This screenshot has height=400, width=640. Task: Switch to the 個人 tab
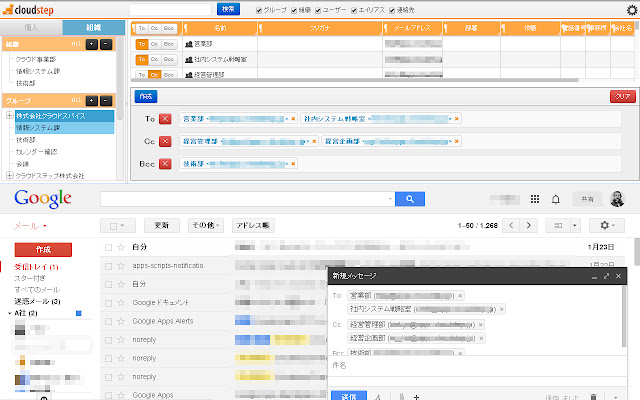click(x=31, y=27)
